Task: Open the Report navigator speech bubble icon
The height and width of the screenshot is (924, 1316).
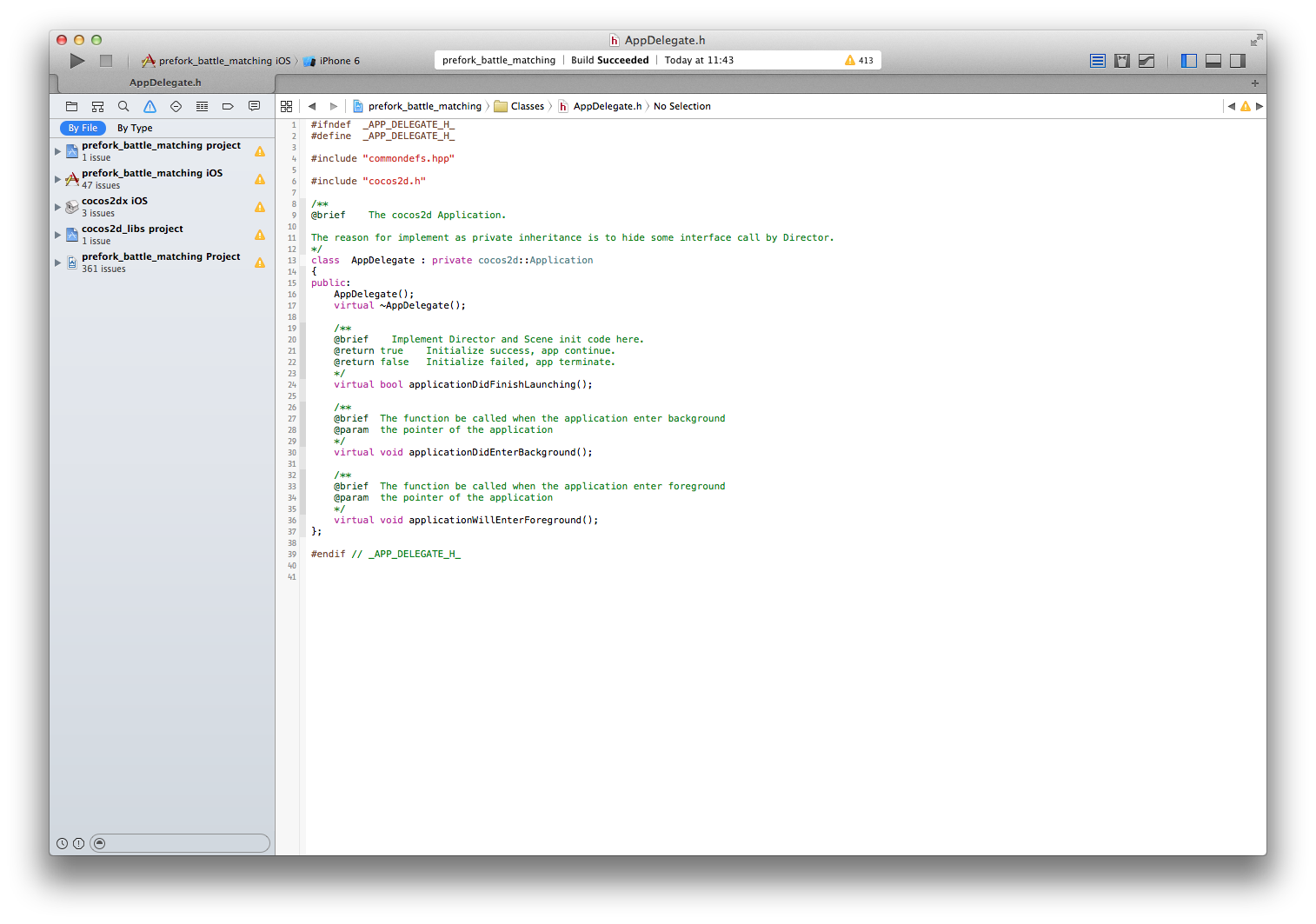Action: 254,106
